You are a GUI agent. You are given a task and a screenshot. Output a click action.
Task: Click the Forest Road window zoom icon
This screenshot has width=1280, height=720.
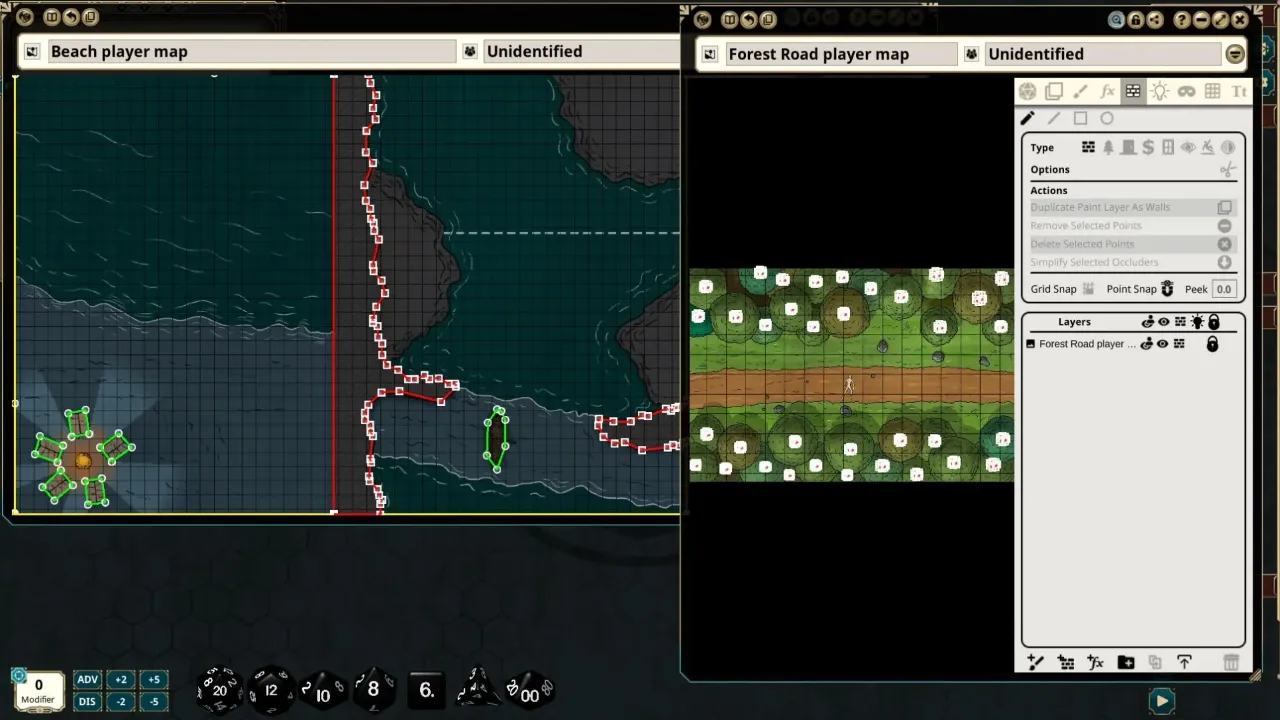click(x=1117, y=19)
